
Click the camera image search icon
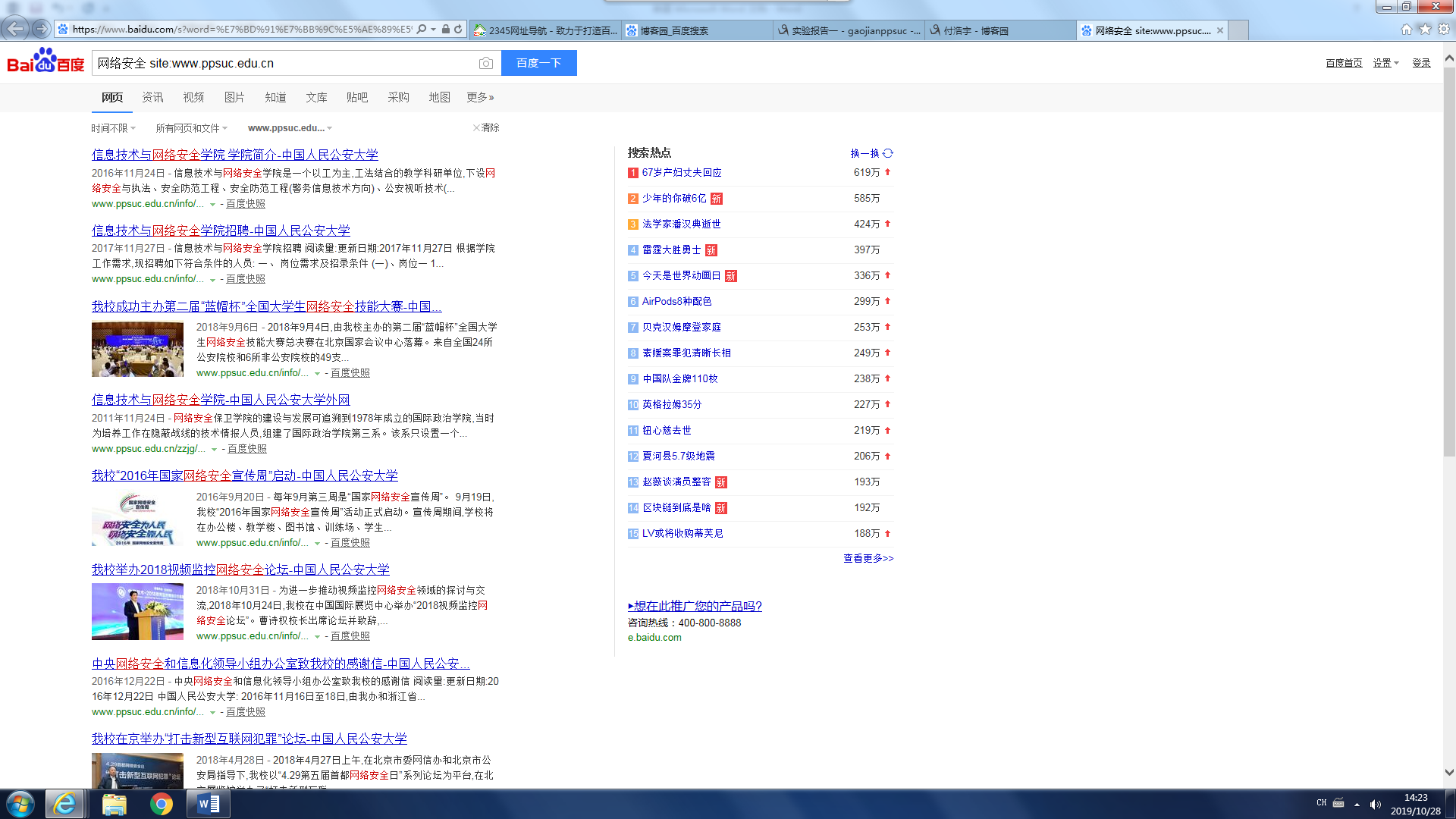pyautogui.click(x=486, y=64)
